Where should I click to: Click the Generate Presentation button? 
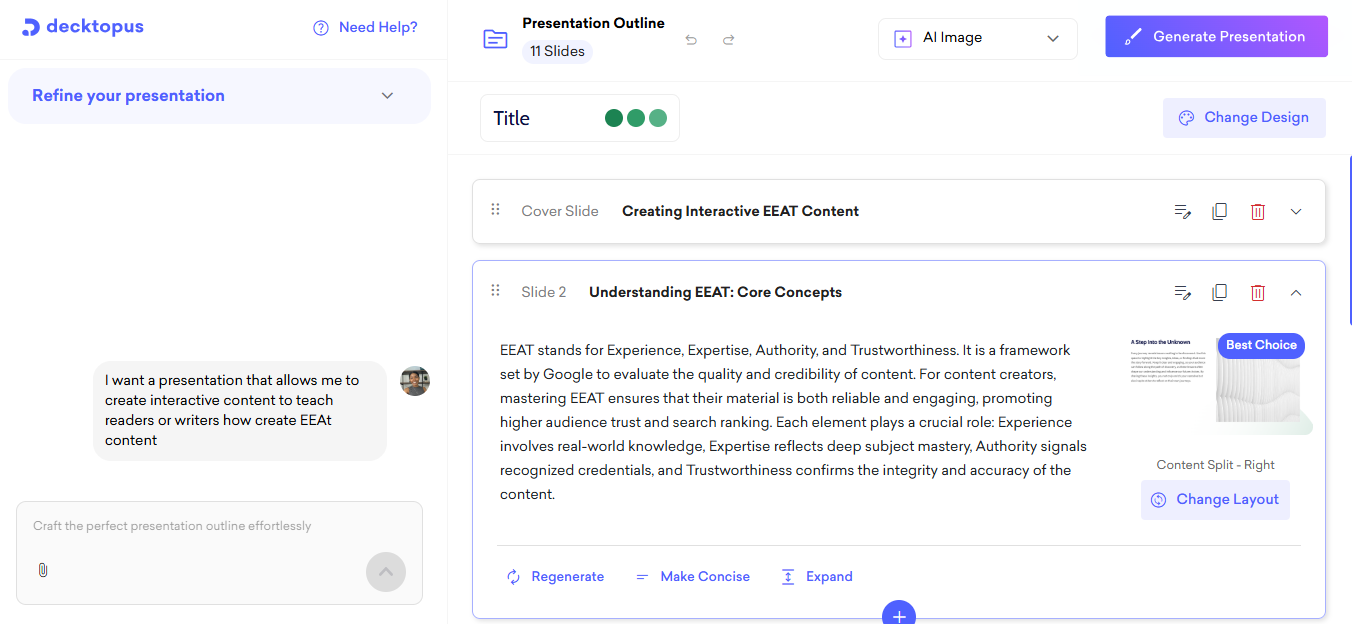1216,37
